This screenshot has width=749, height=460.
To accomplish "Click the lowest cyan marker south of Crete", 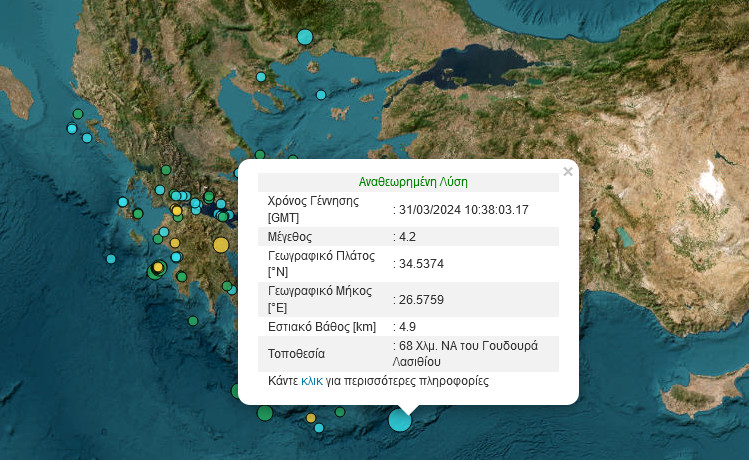I will coord(319,428).
